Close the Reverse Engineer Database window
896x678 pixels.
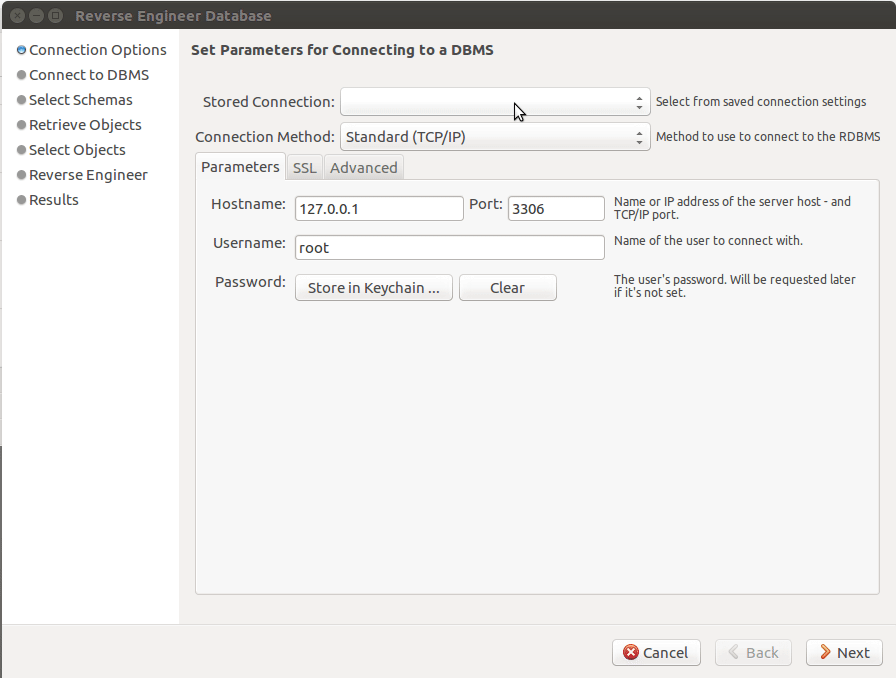coord(17,16)
